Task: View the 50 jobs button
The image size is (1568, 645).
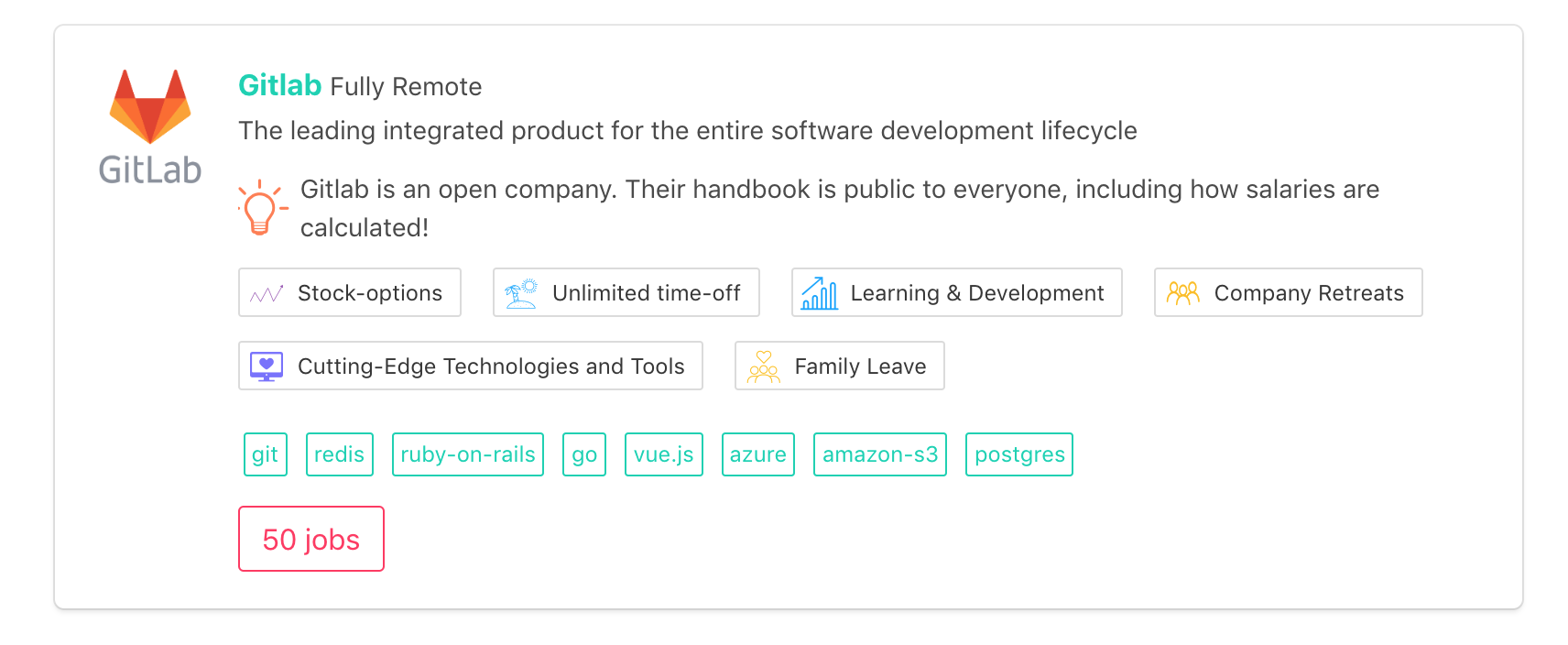Action: point(311,539)
